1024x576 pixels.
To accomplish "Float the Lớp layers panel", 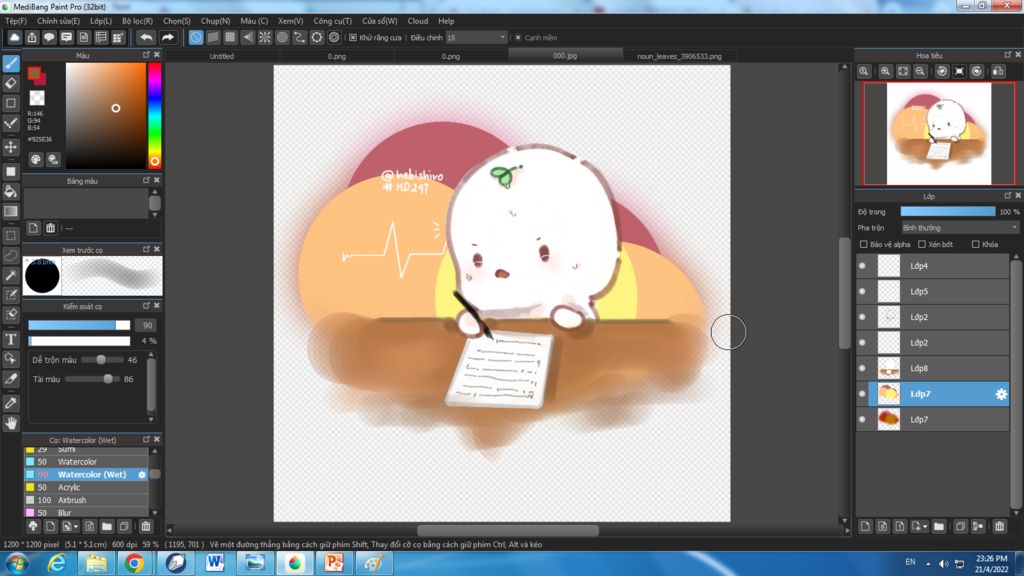I will coord(1007,196).
